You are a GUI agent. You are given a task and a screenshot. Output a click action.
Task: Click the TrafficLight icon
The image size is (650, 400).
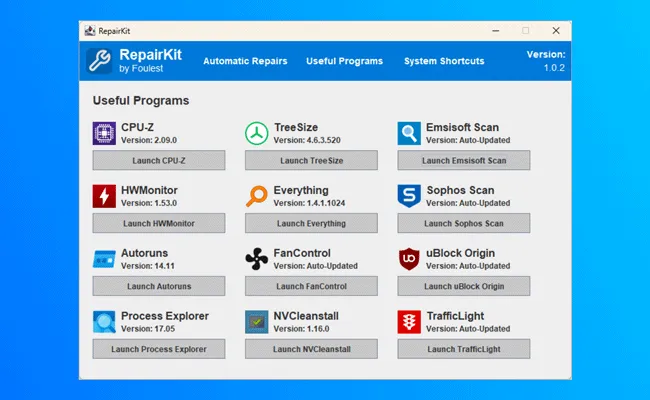pyautogui.click(x=409, y=322)
